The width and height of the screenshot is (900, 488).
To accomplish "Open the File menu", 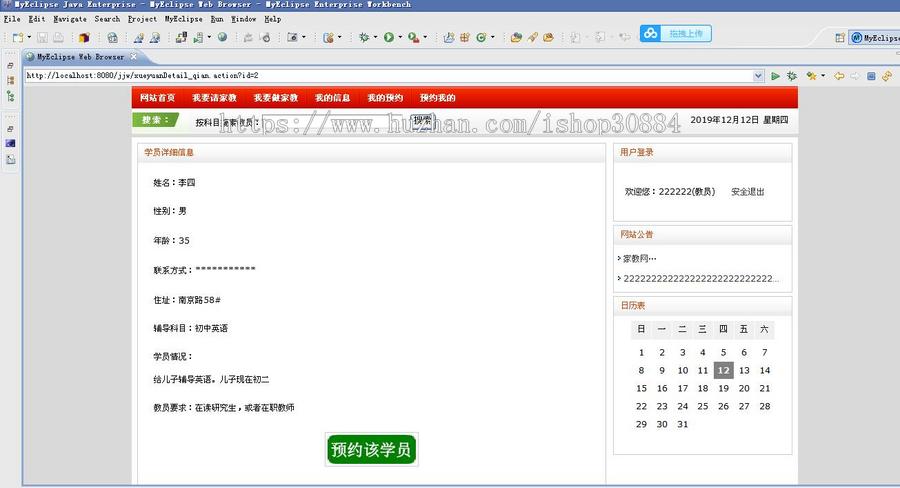I will point(12,19).
